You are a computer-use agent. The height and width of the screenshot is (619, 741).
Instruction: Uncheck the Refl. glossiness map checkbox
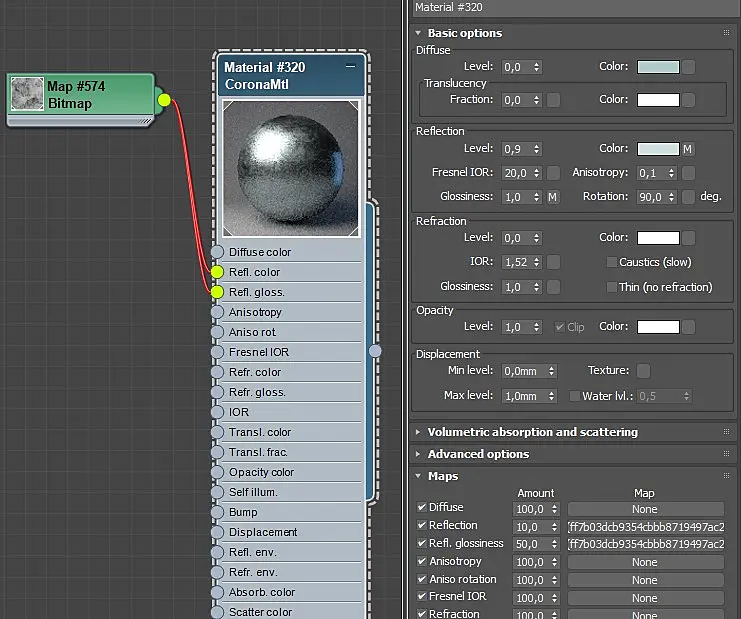pyautogui.click(x=422, y=543)
